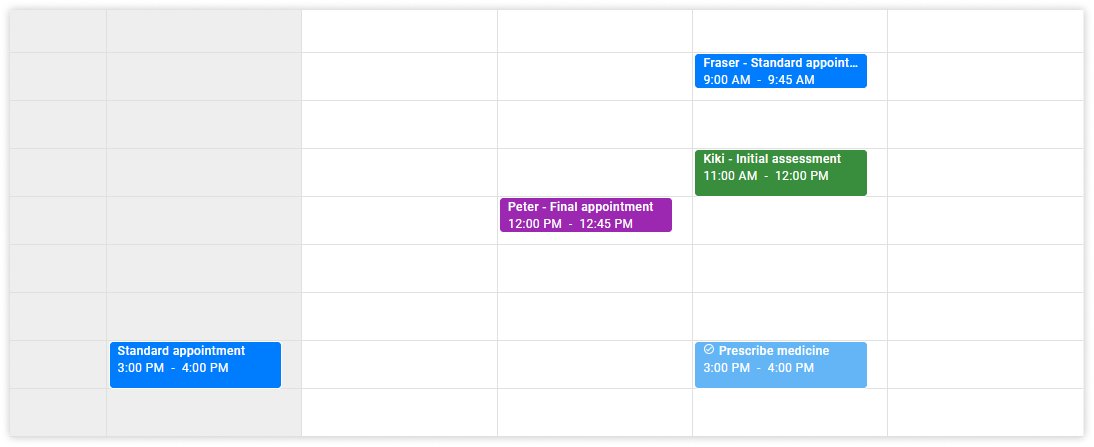Open the Prescribe medicine task
The width and height of the screenshot is (1094, 447).
[780, 366]
